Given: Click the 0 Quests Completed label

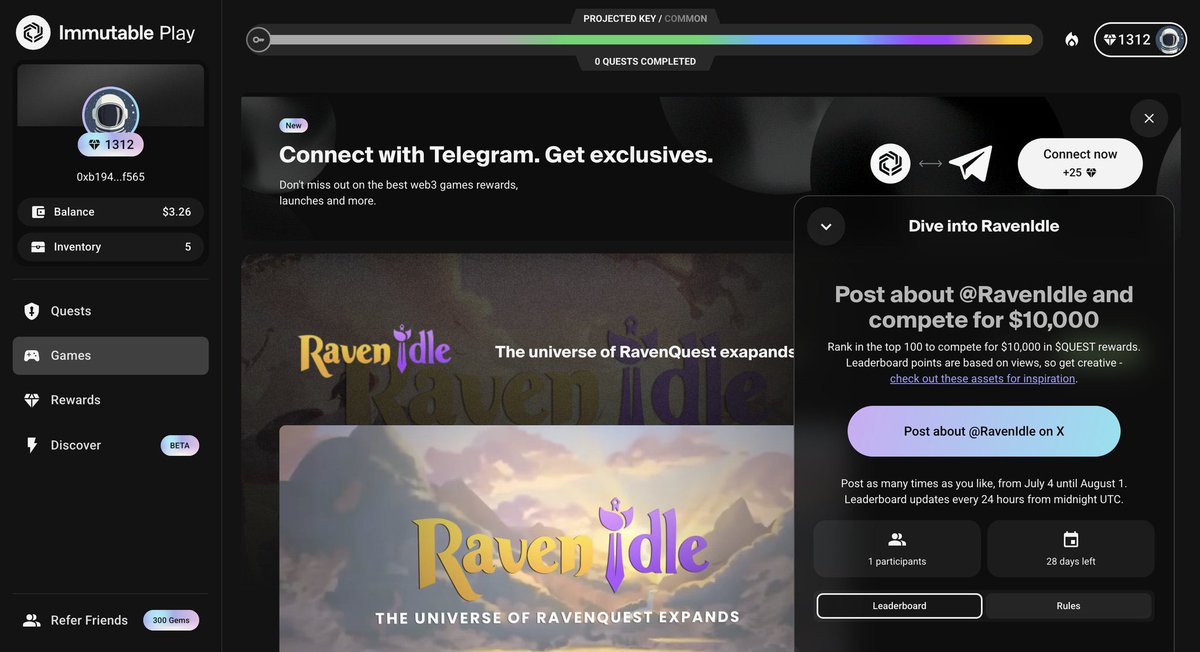Looking at the screenshot, I should 645,61.
